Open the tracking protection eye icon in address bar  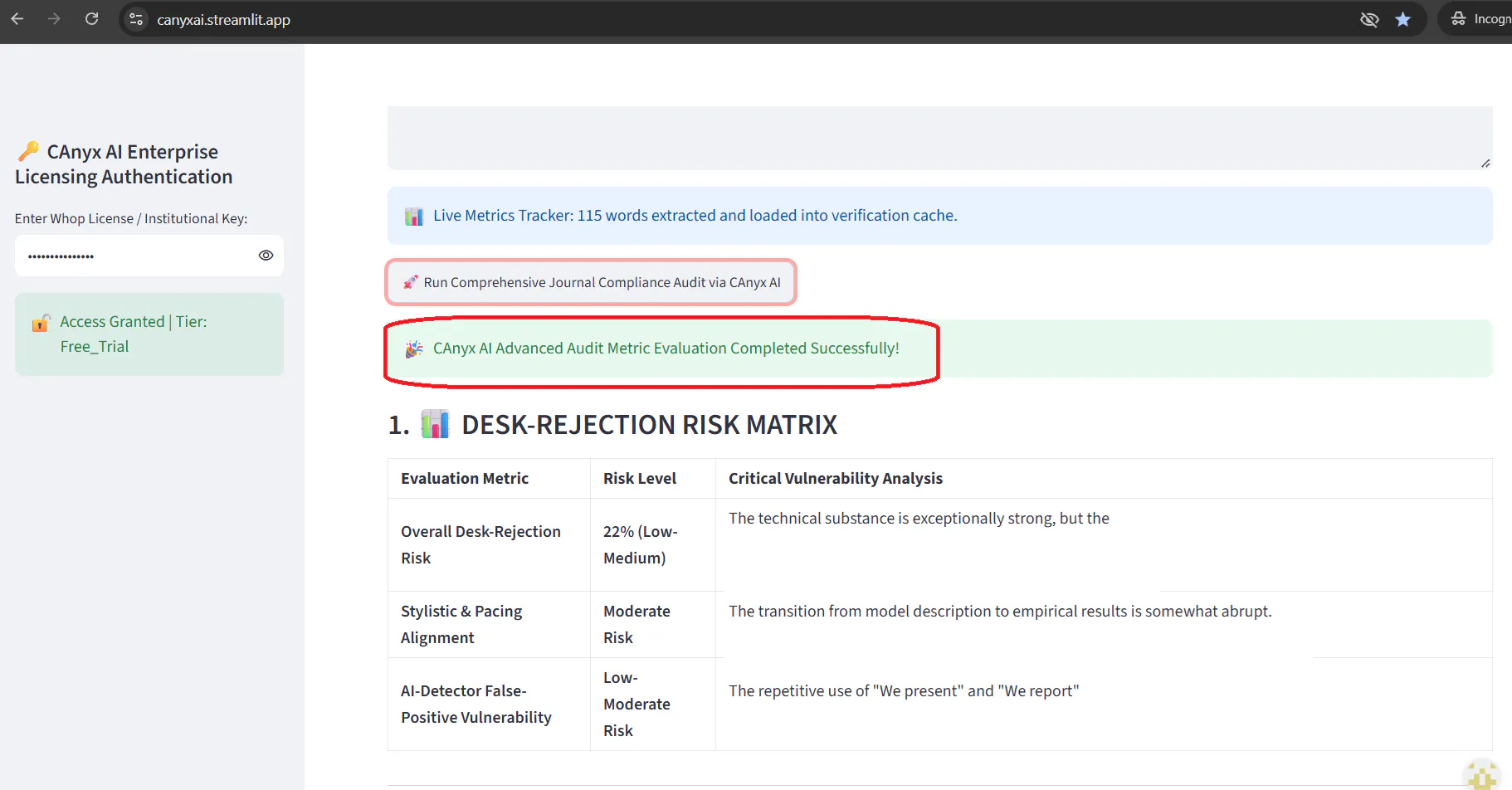pyautogui.click(x=1369, y=19)
